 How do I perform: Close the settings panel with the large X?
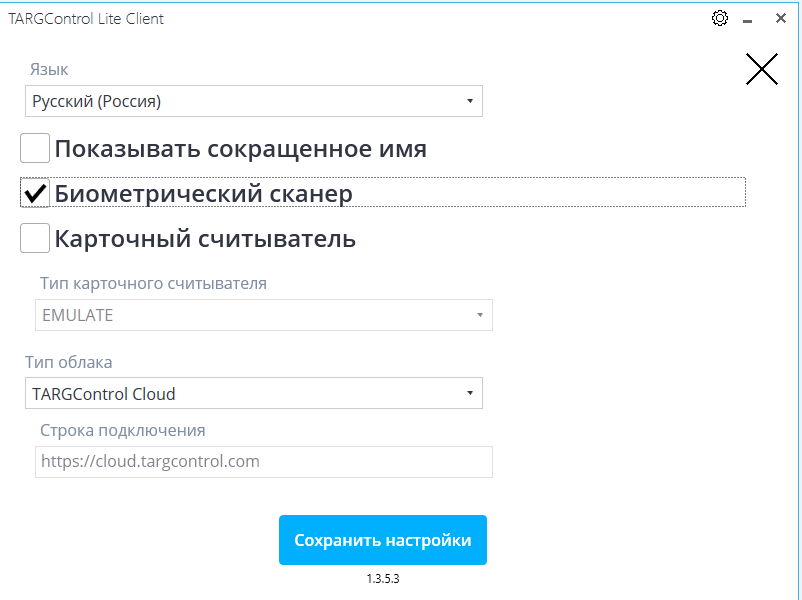(762, 69)
